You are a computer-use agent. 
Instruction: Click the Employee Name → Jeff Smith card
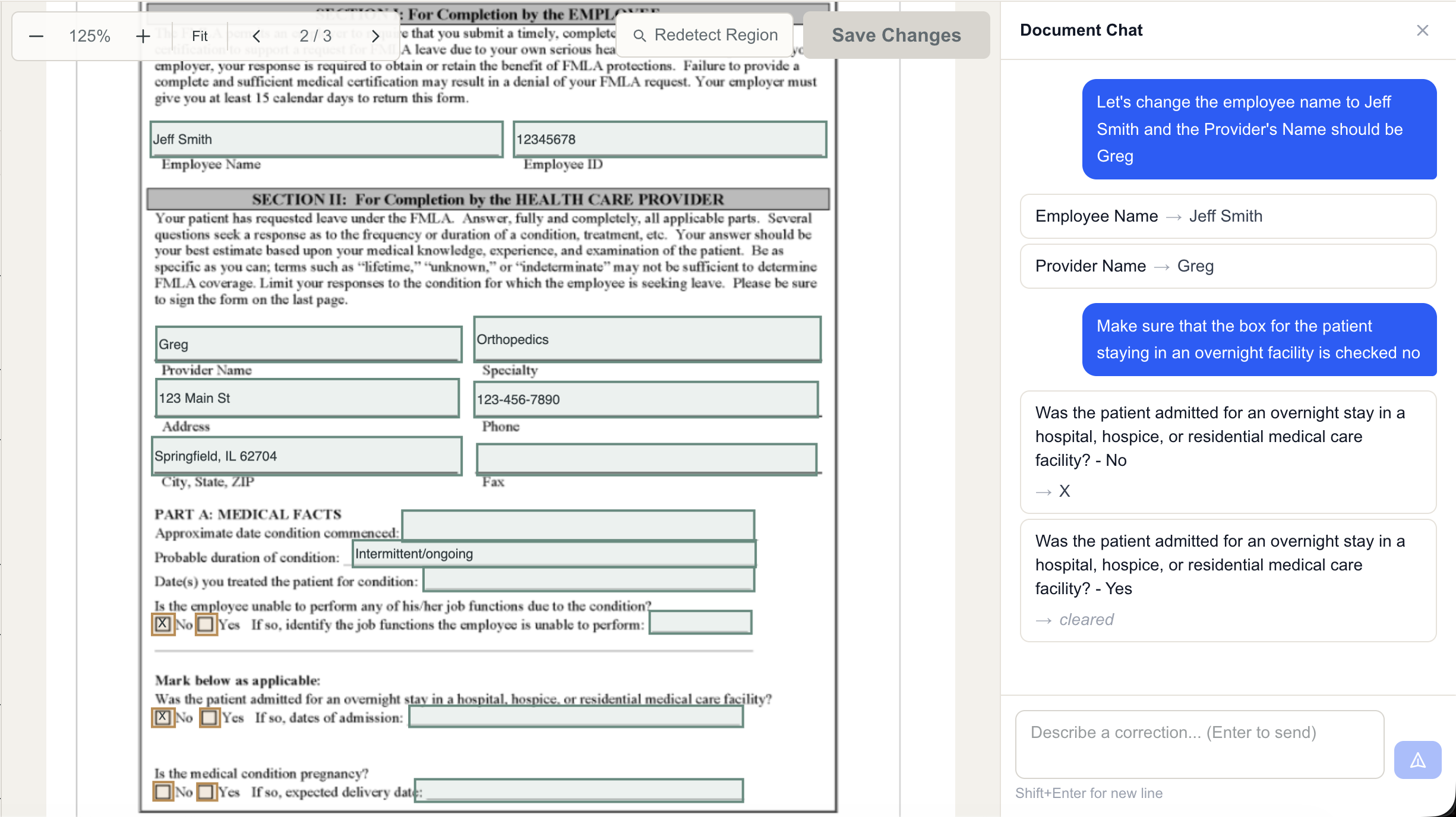click(1228, 216)
